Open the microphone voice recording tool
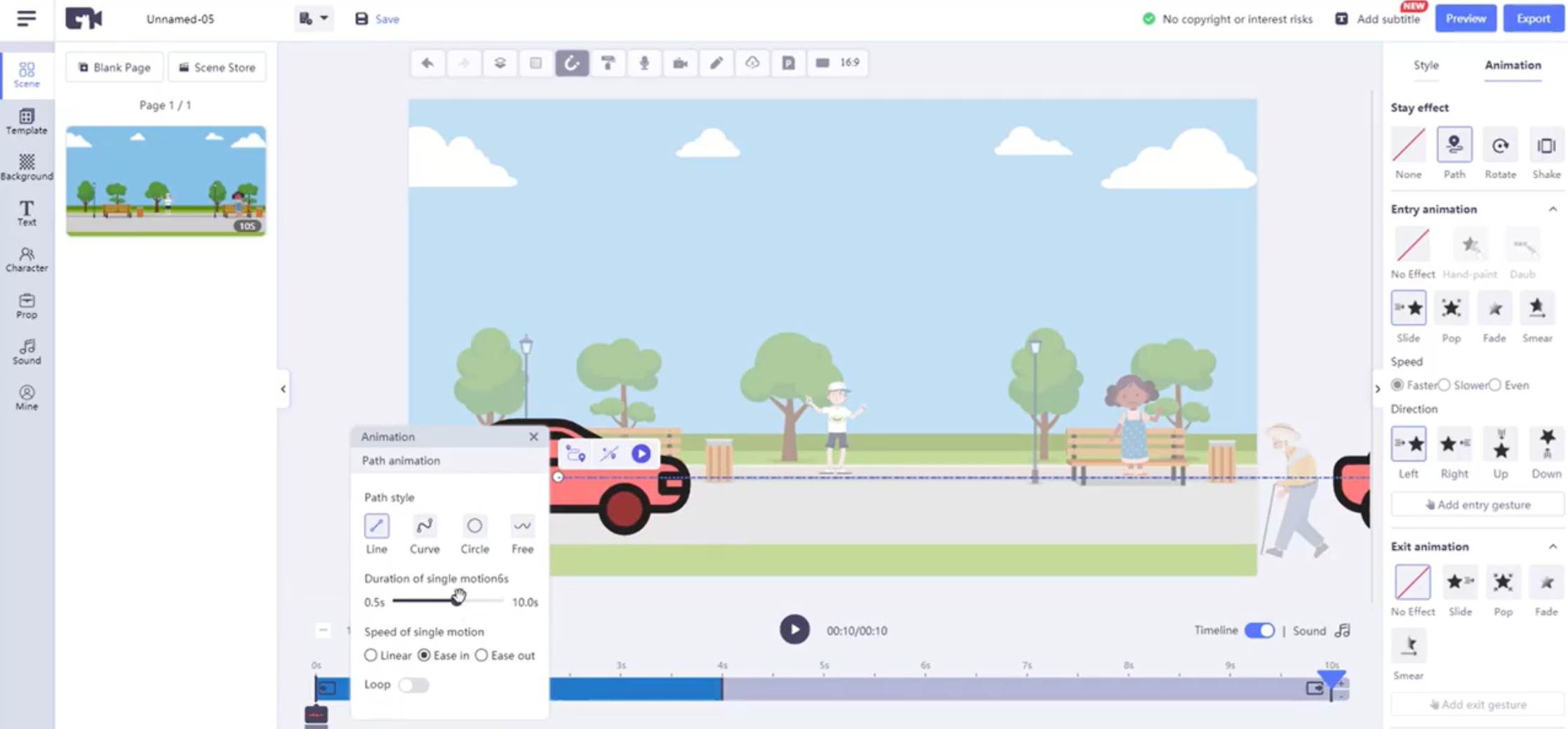Image resolution: width=1568 pixels, height=729 pixels. coord(644,63)
